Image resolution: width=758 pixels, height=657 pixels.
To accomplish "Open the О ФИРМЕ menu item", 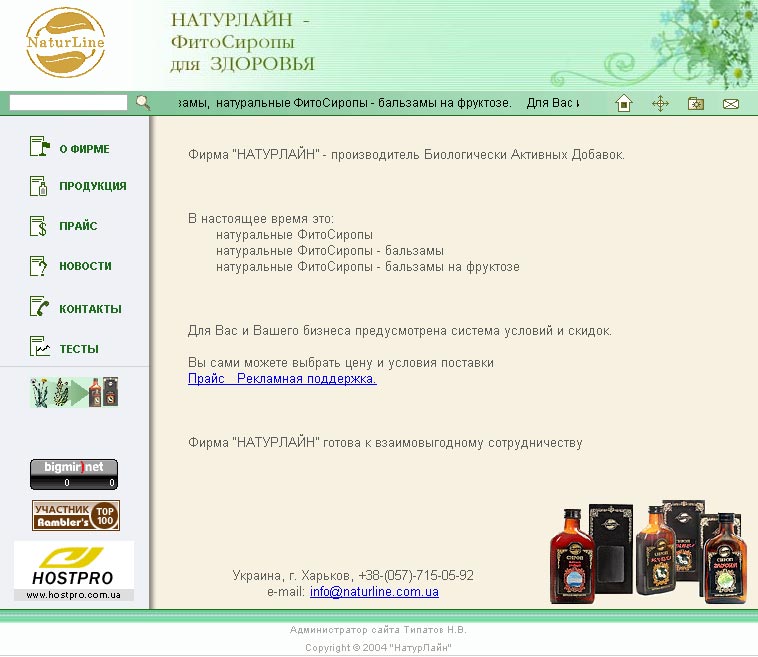I will [84, 149].
